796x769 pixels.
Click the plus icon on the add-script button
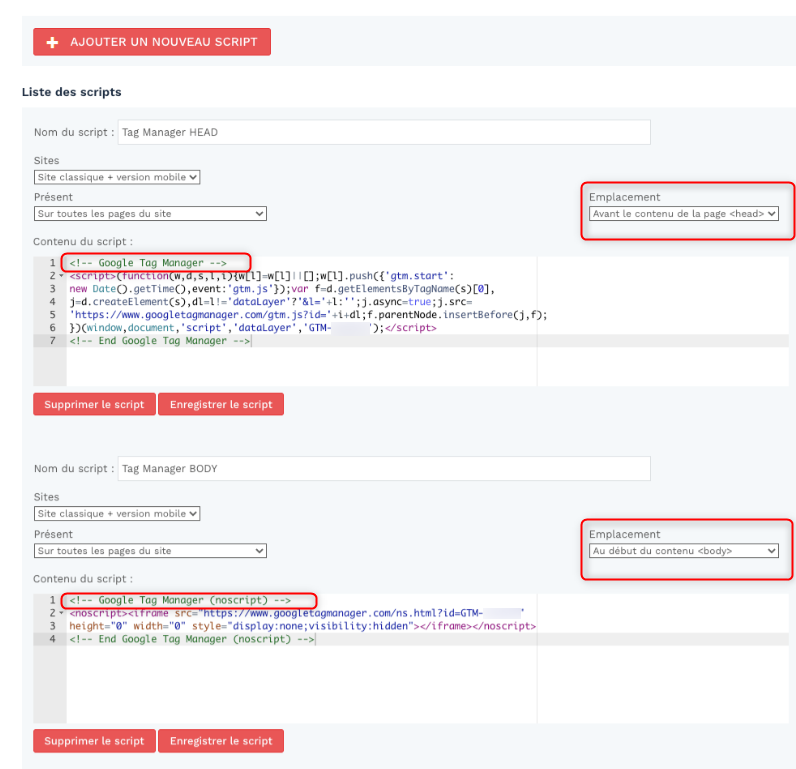coord(52,42)
